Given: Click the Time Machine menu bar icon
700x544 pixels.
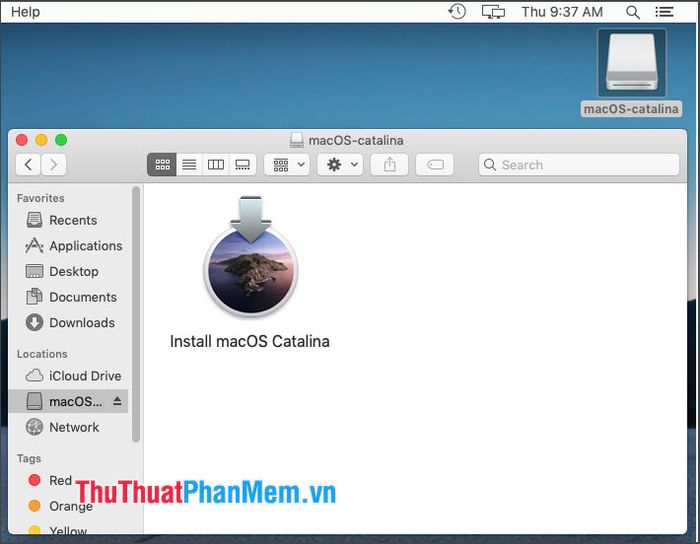Looking at the screenshot, I should point(457,12).
